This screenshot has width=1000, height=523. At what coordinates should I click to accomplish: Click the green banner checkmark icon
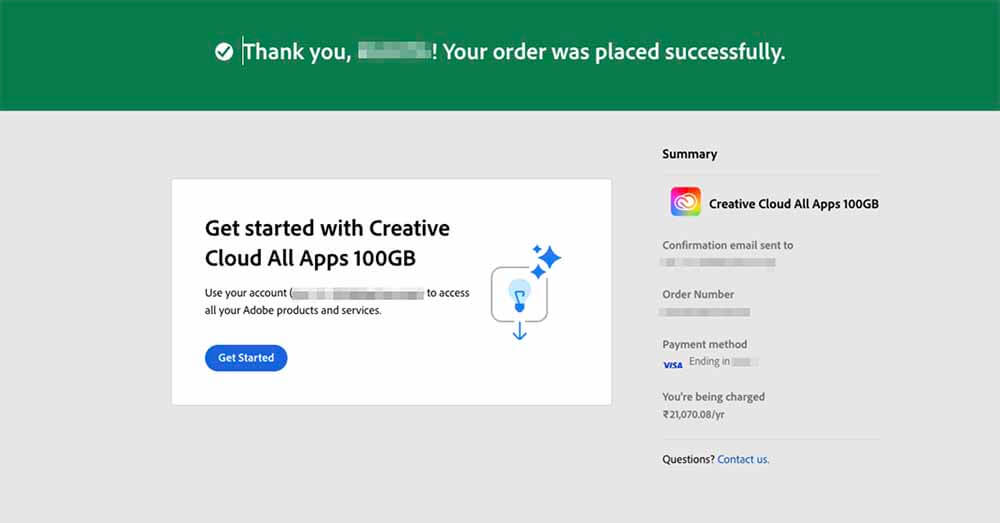(x=224, y=52)
